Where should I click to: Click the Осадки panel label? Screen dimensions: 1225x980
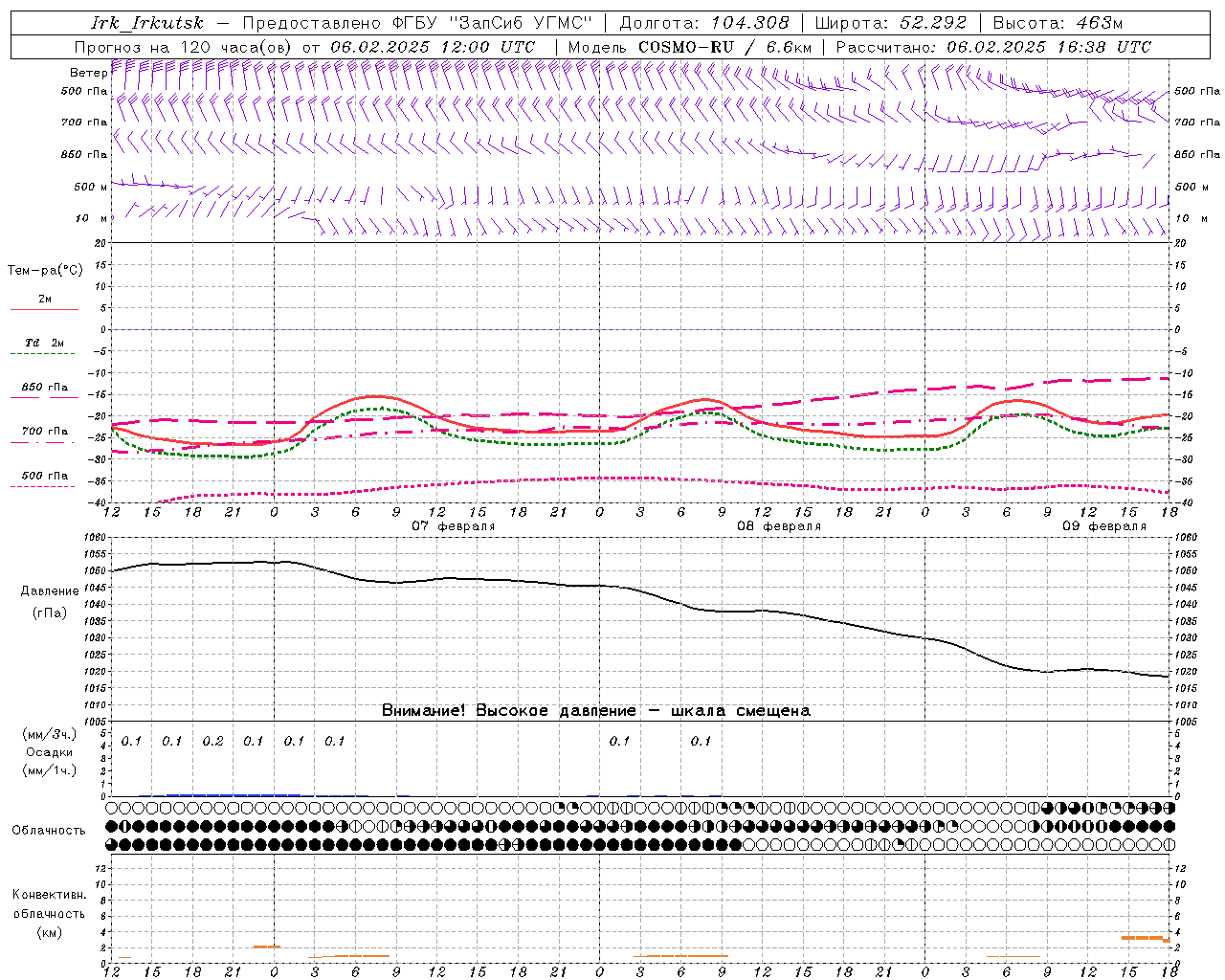pyautogui.click(x=49, y=752)
